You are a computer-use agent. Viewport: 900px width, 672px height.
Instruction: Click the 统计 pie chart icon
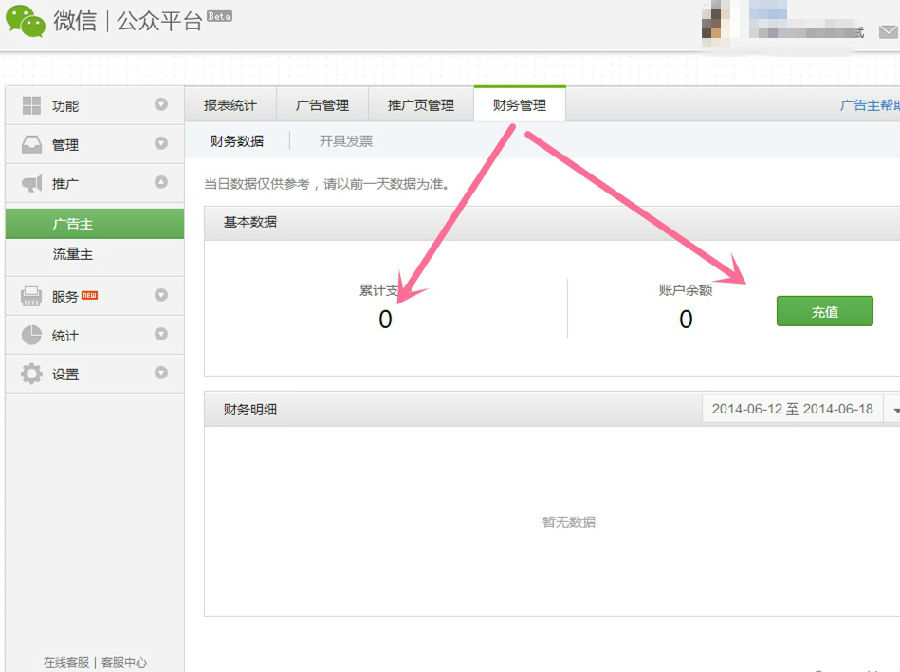click(x=32, y=335)
